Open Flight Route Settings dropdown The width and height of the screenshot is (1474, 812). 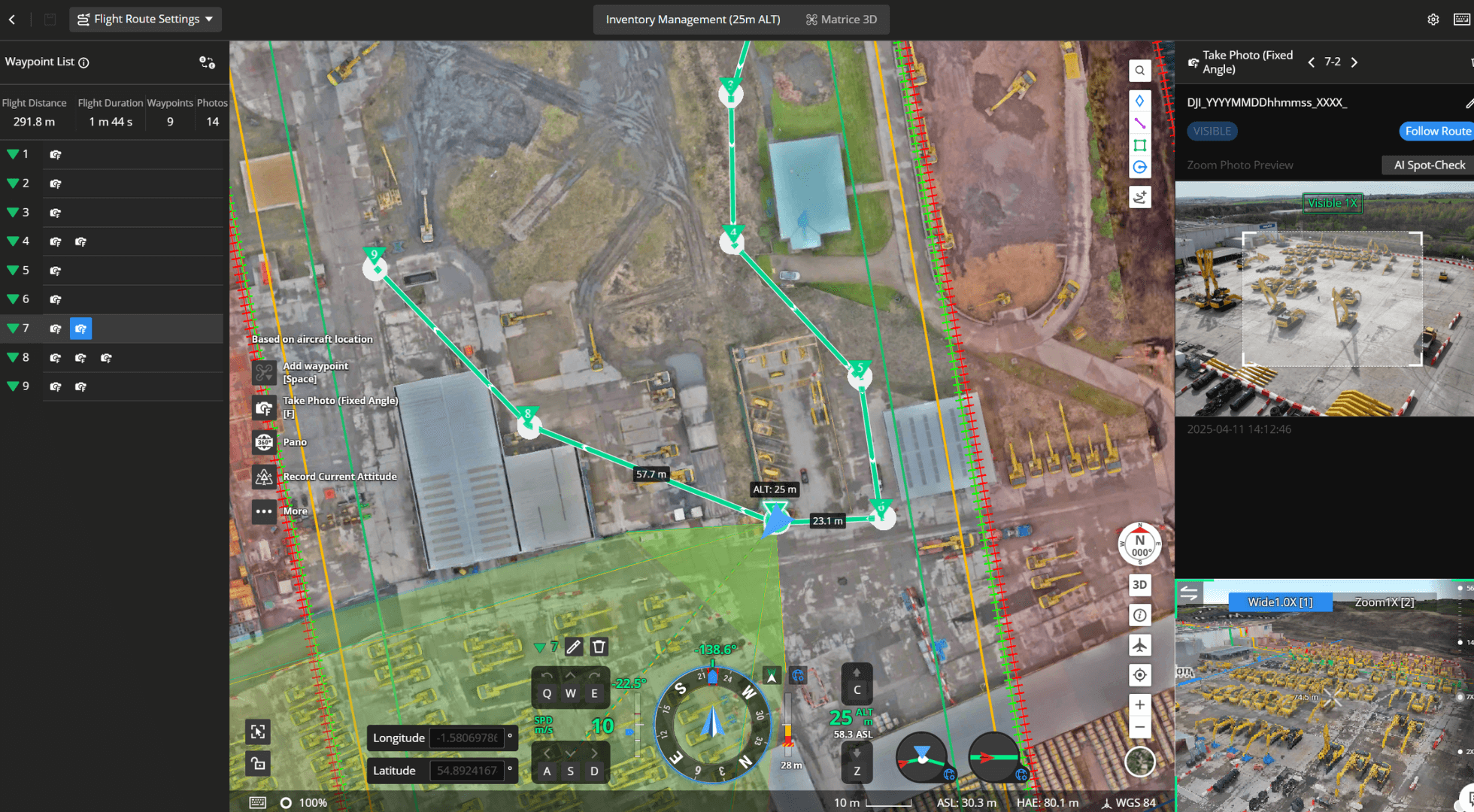pos(146,19)
